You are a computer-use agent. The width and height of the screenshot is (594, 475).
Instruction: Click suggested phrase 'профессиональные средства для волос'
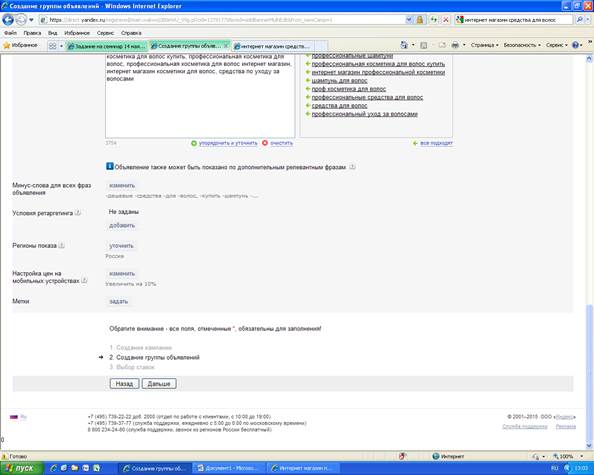point(367,97)
